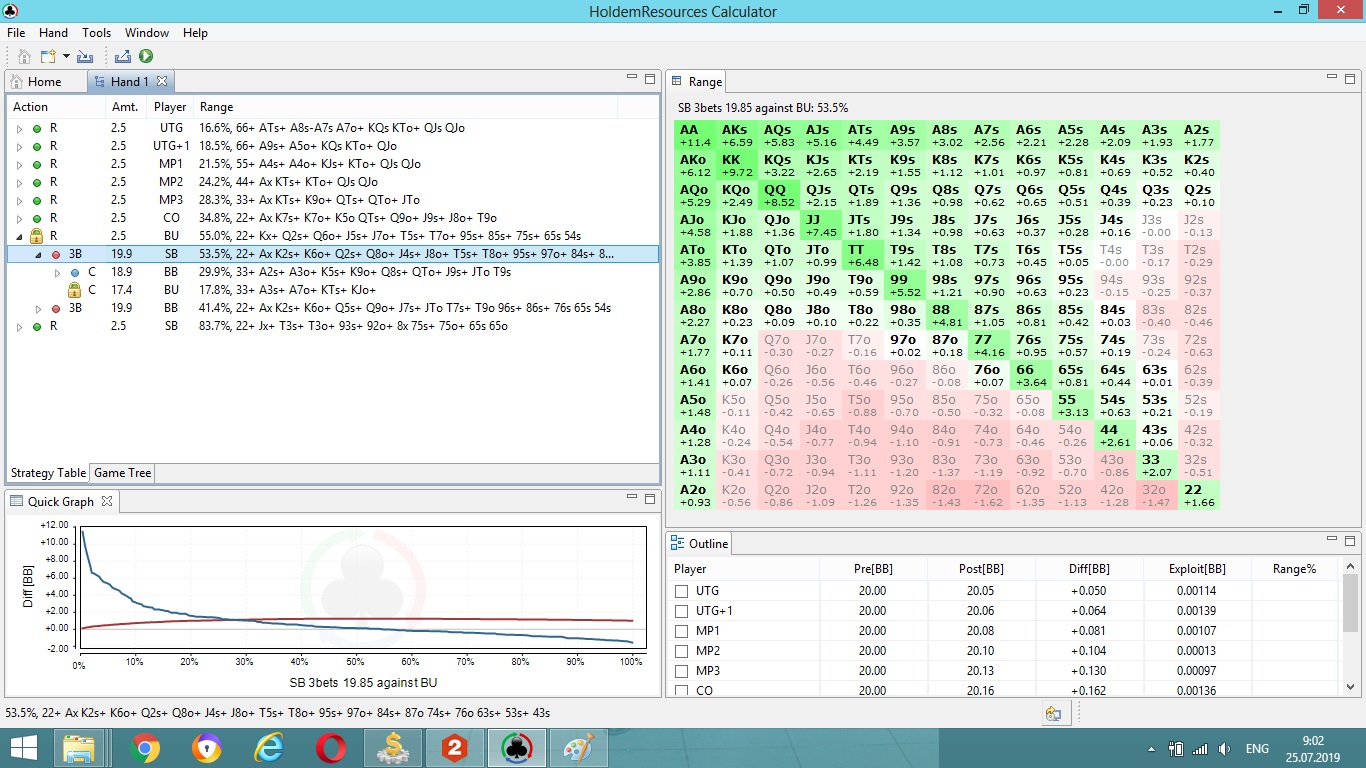Expand the SB raise 83.7% row
Image resolution: width=1366 pixels, height=768 pixels.
point(19,327)
